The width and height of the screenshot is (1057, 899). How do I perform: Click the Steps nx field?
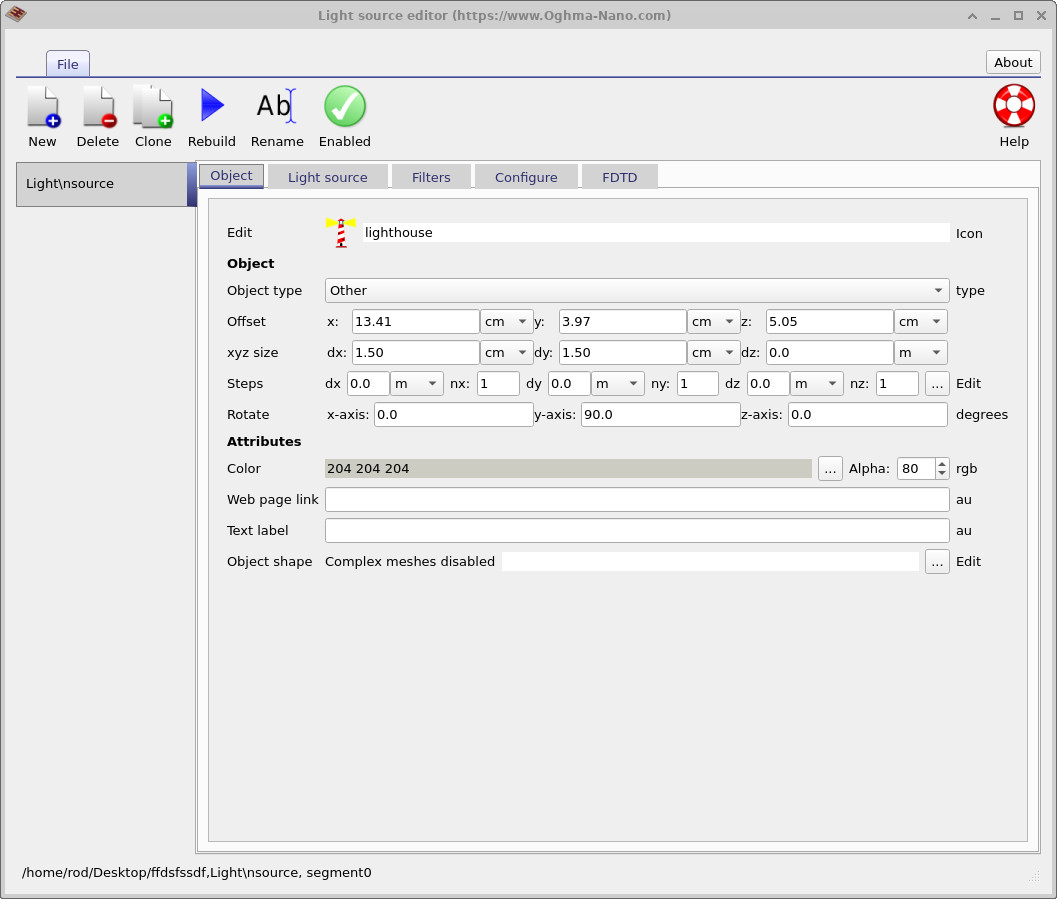tap(498, 383)
